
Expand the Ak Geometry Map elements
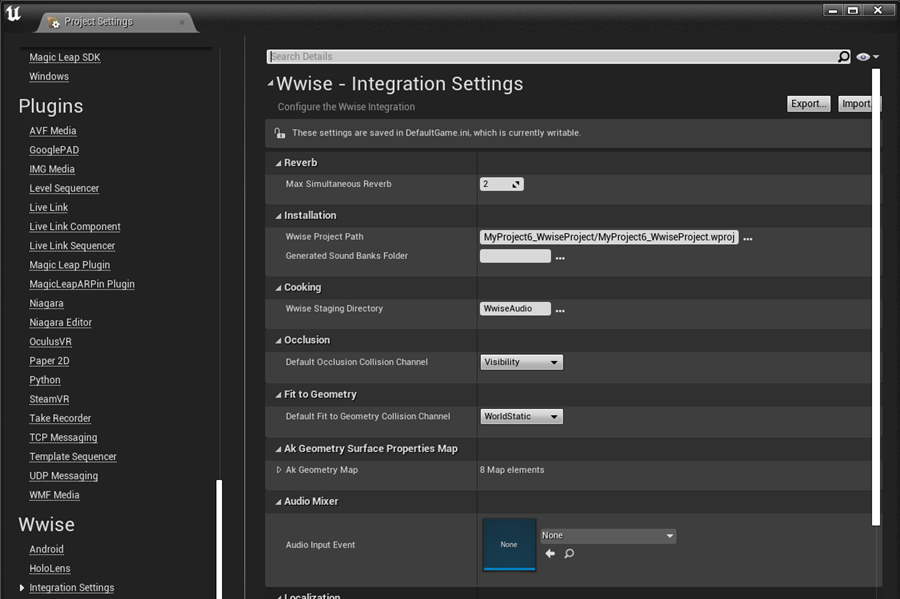tap(279, 470)
